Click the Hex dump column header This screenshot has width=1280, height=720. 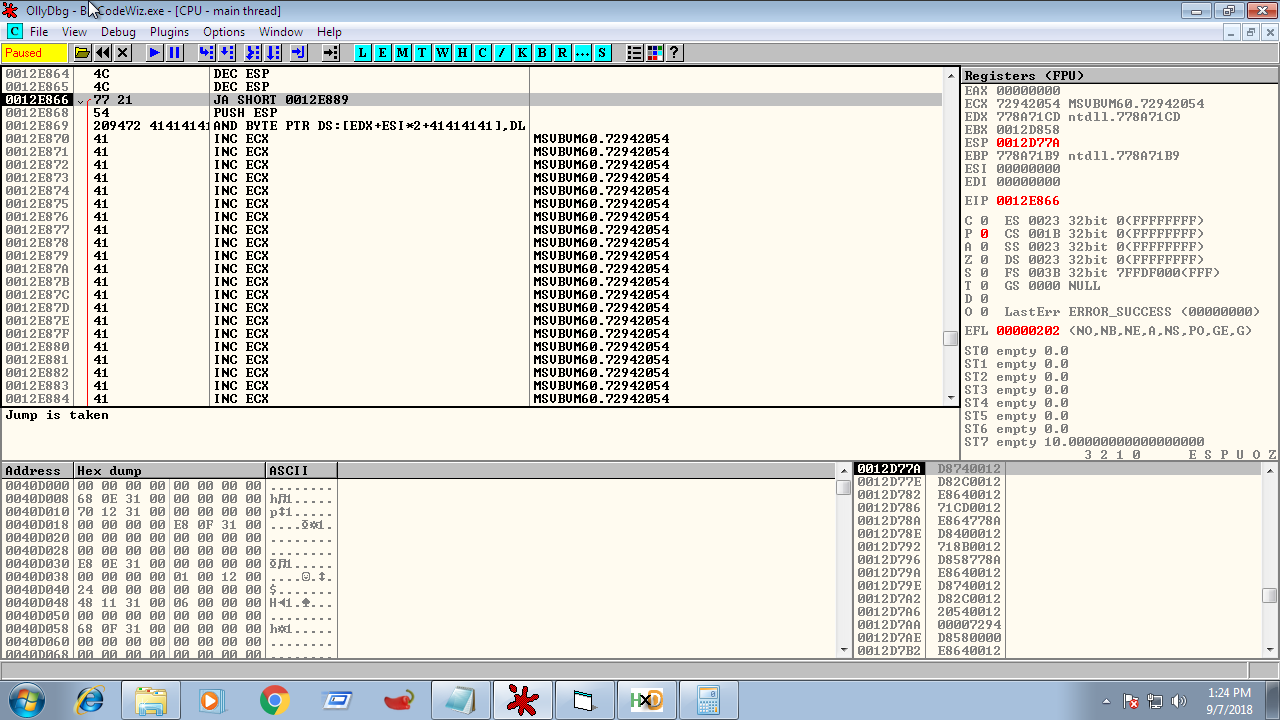click(170, 471)
